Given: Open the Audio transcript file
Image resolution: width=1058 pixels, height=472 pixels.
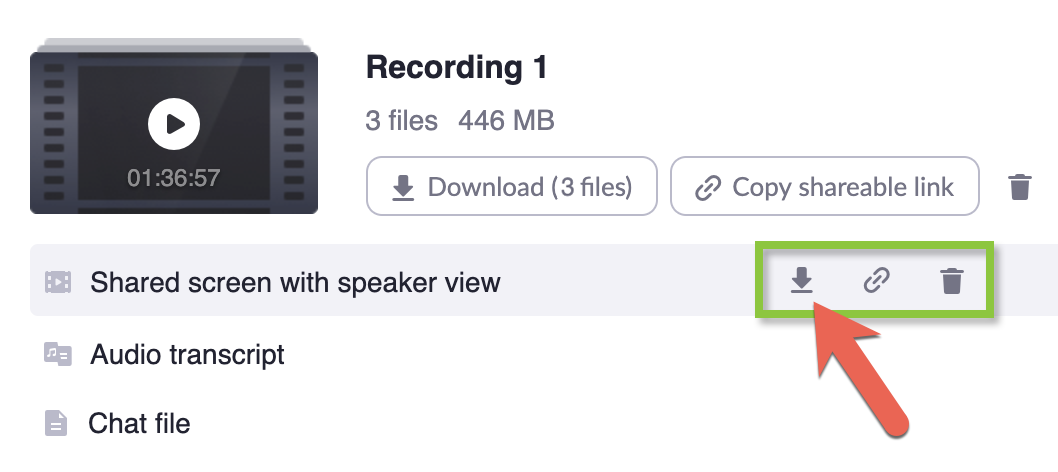Looking at the screenshot, I should (x=187, y=355).
